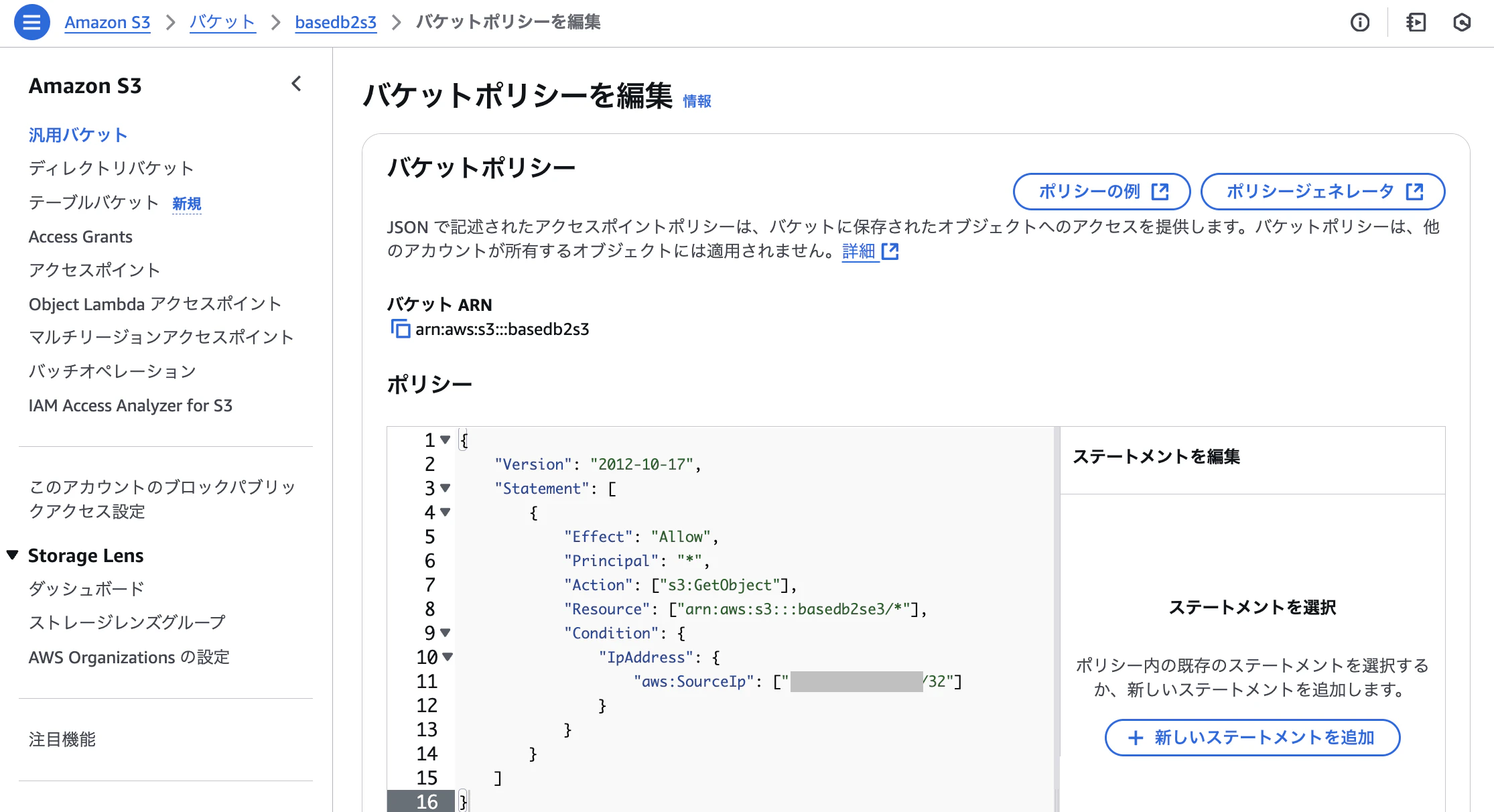The image size is (1494, 812).
Task: Click the "Resource" line in policy editor
Action: point(745,609)
